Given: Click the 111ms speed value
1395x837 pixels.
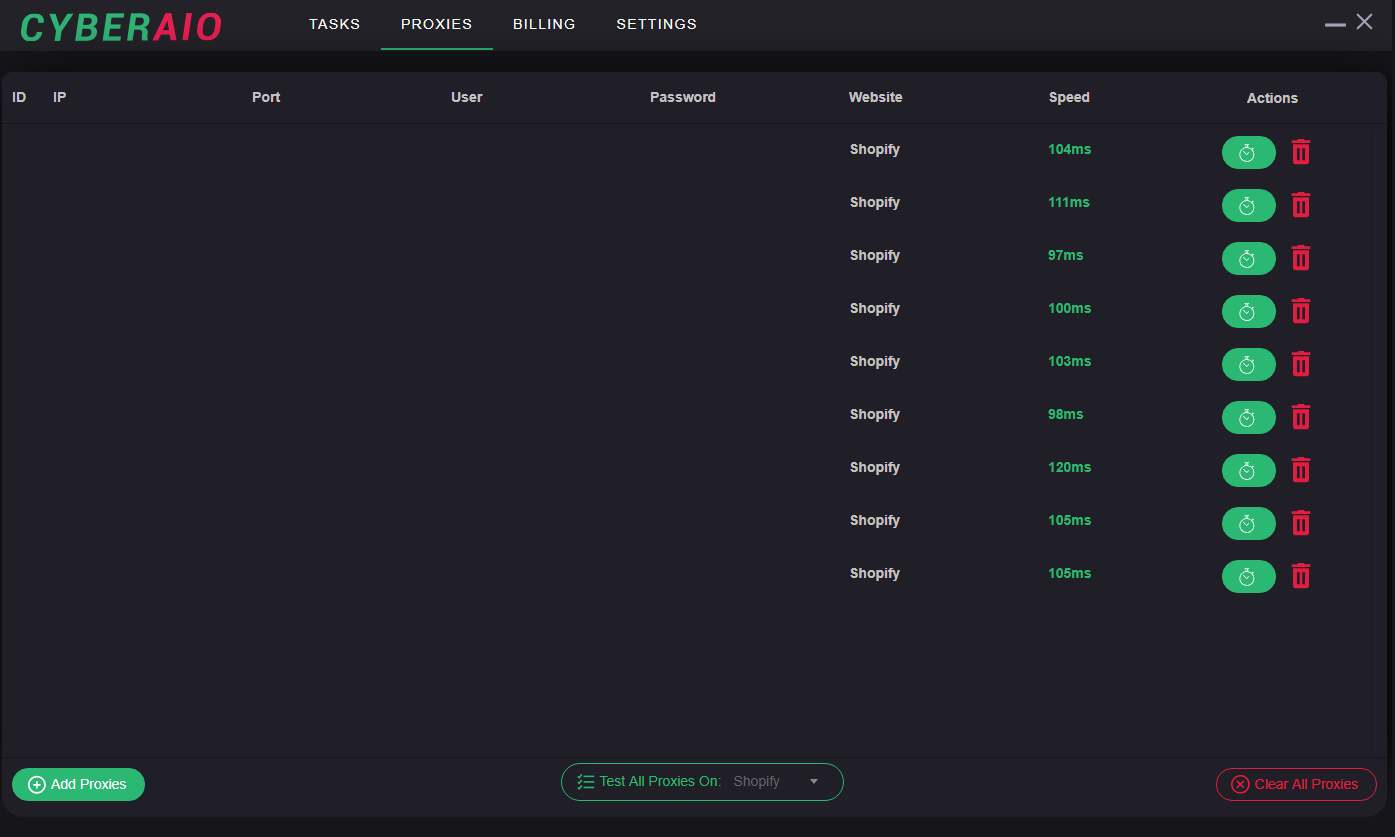Looking at the screenshot, I should [1069, 203].
